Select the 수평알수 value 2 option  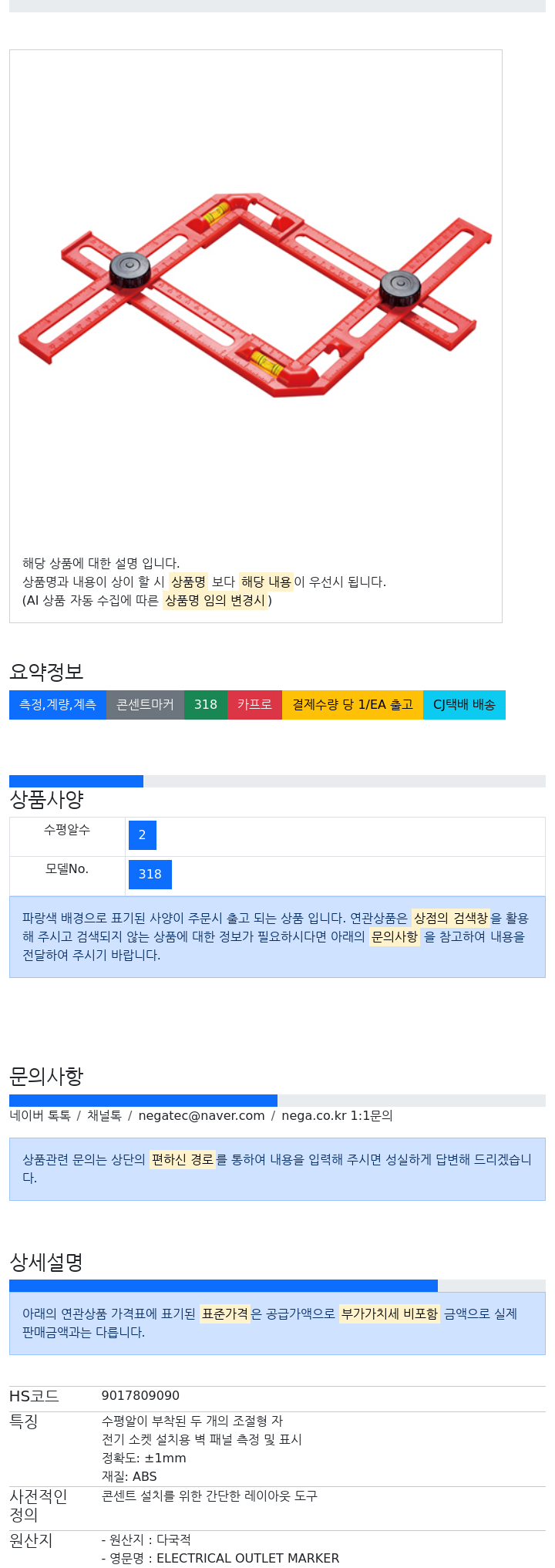143,835
